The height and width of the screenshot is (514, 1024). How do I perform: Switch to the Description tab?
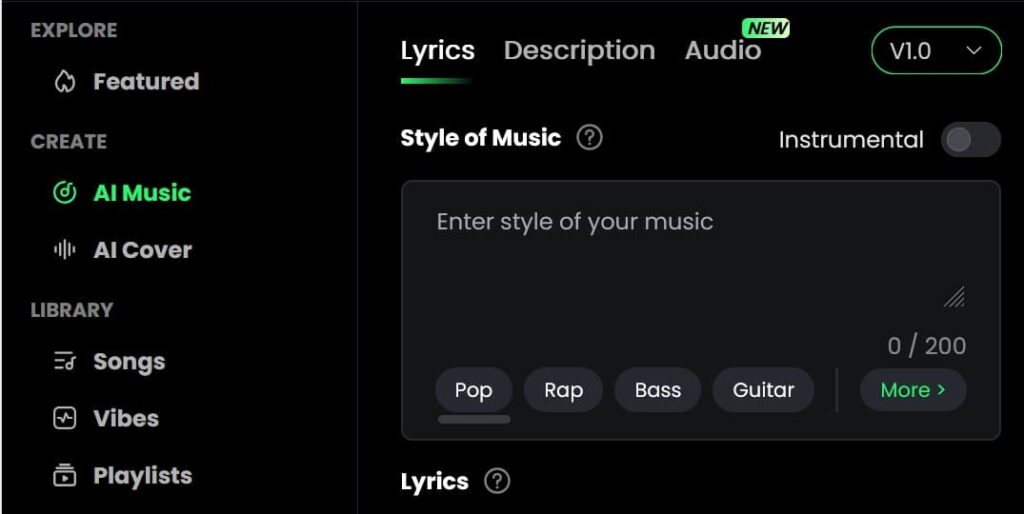[x=579, y=51]
